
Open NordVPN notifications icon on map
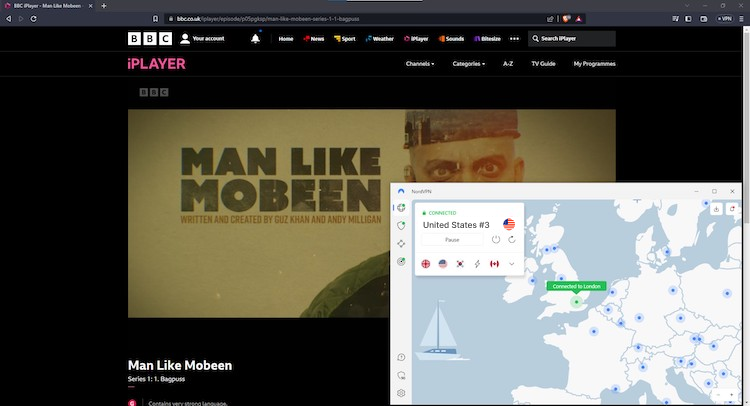[732, 209]
